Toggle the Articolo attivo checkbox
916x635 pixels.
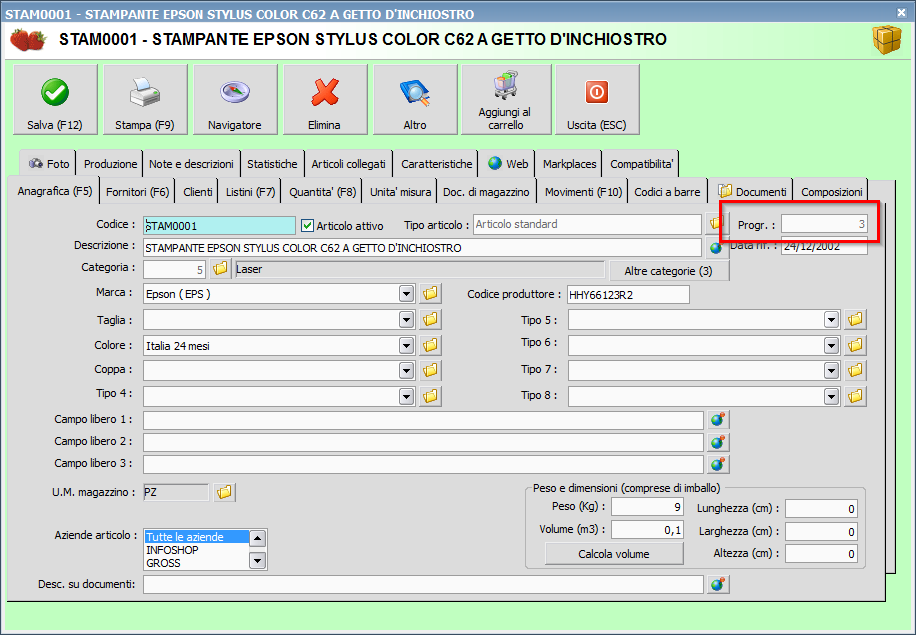[x=307, y=225]
